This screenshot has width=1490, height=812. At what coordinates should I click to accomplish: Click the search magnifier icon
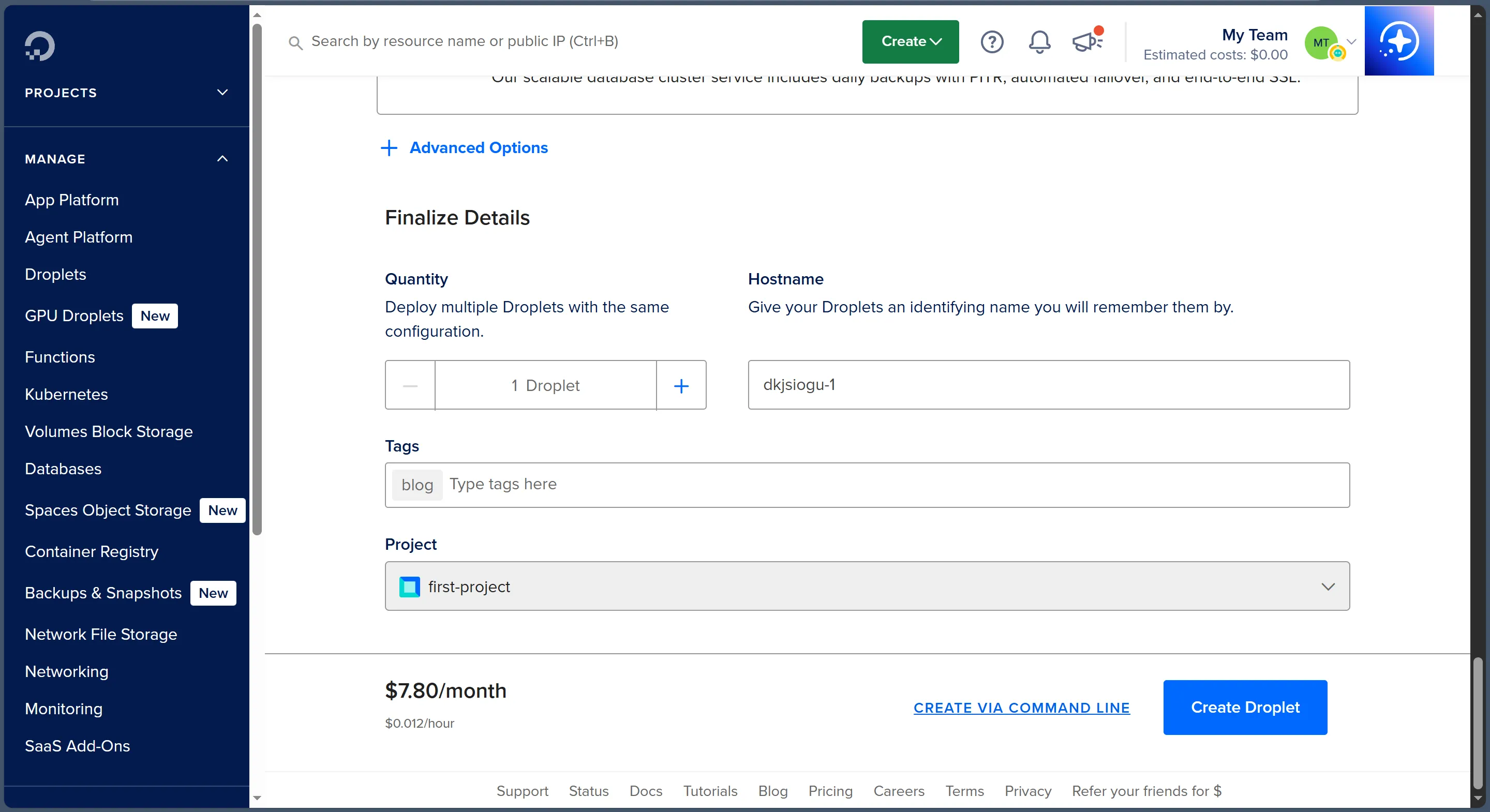[x=295, y=42]
